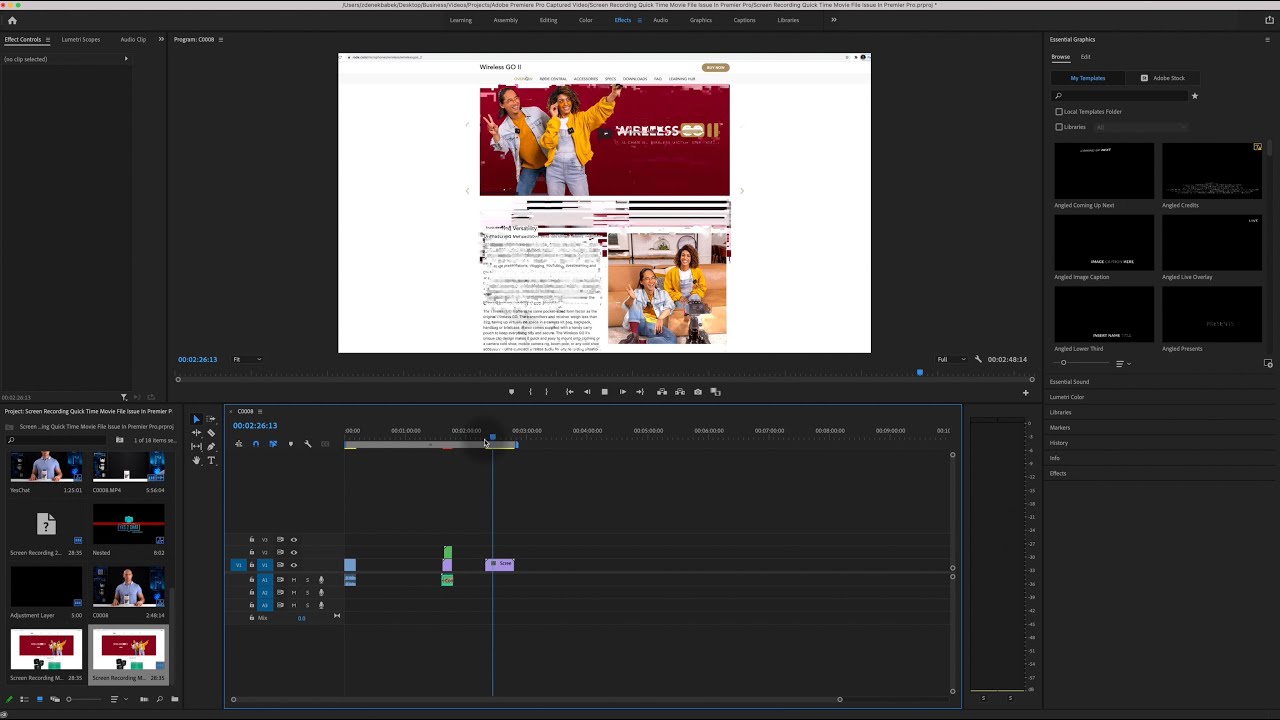Click the Lift button
The height and width of the screenshot is (720, 1280).
click(x=661, y=392)
